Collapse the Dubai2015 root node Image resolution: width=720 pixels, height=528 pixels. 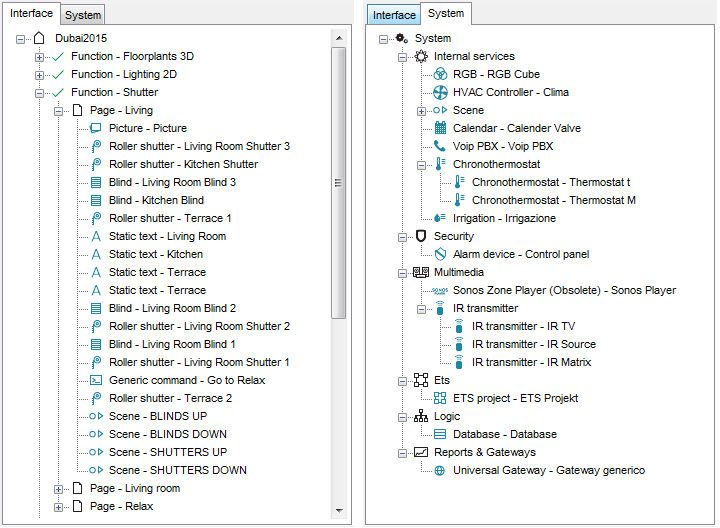pos(20,39)
